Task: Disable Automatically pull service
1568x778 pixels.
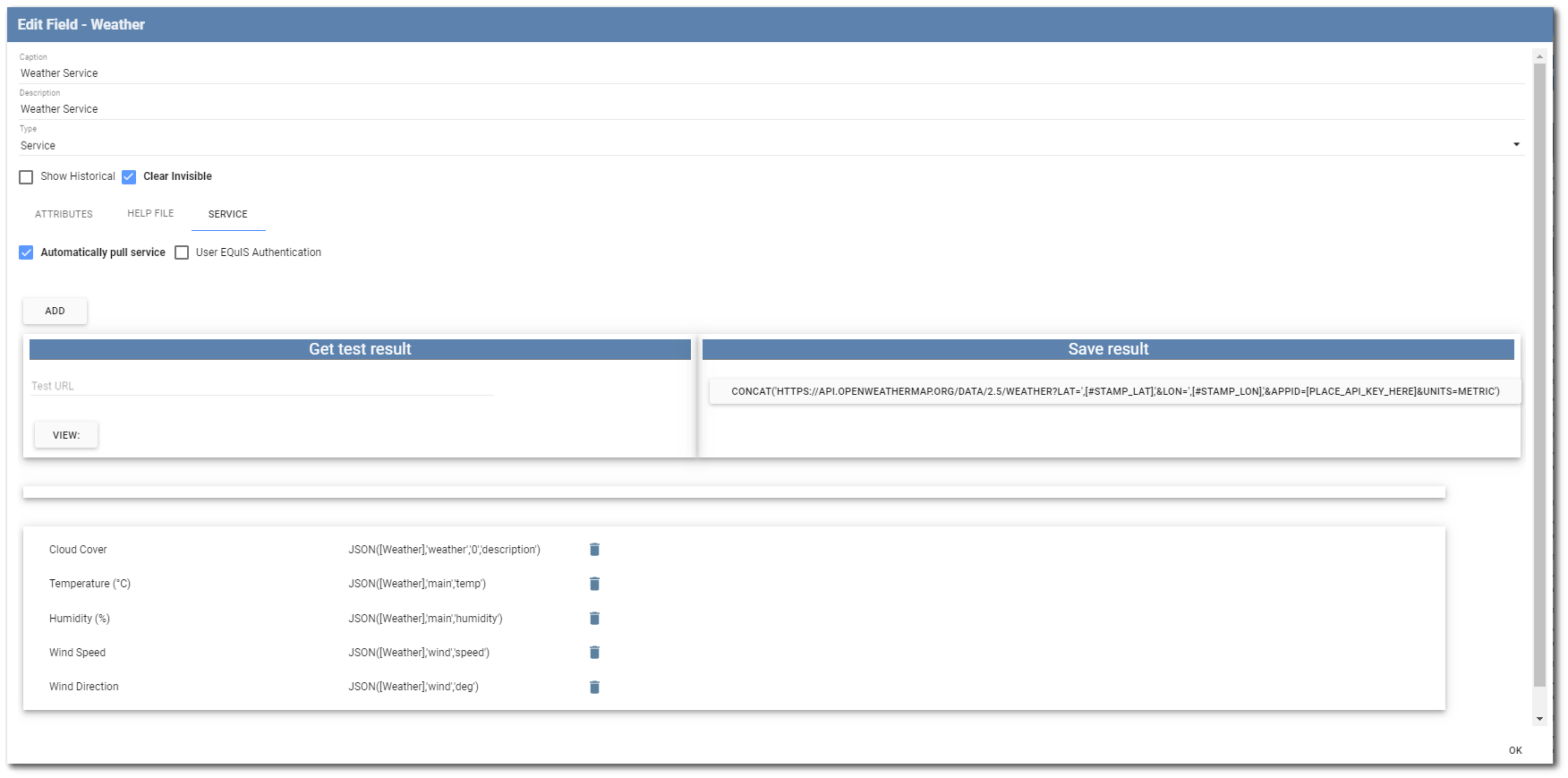Action: pos(26,252)
